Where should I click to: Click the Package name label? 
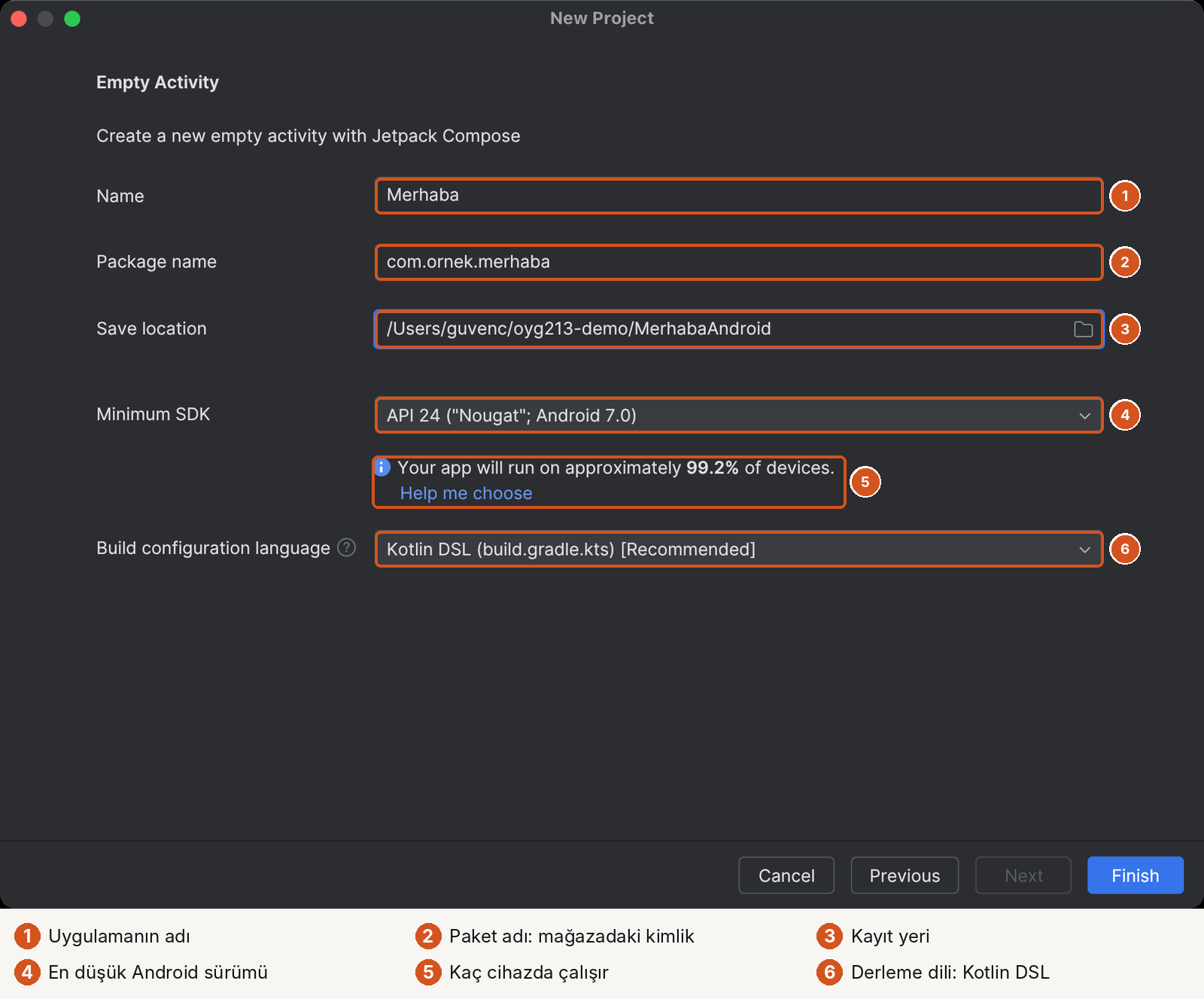click(x=157, y=262)
